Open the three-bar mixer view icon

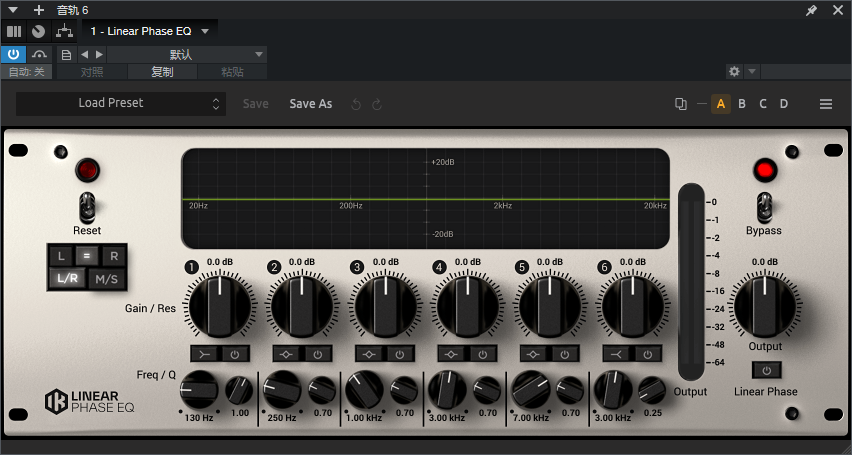tap(14, 32)
